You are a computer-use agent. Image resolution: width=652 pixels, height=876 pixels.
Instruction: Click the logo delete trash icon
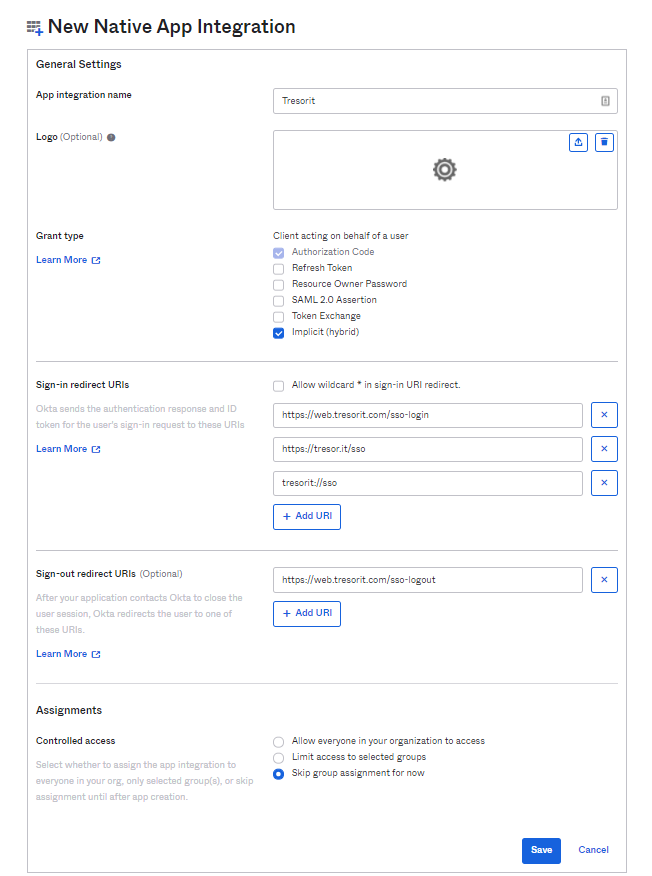coord(604,142)
